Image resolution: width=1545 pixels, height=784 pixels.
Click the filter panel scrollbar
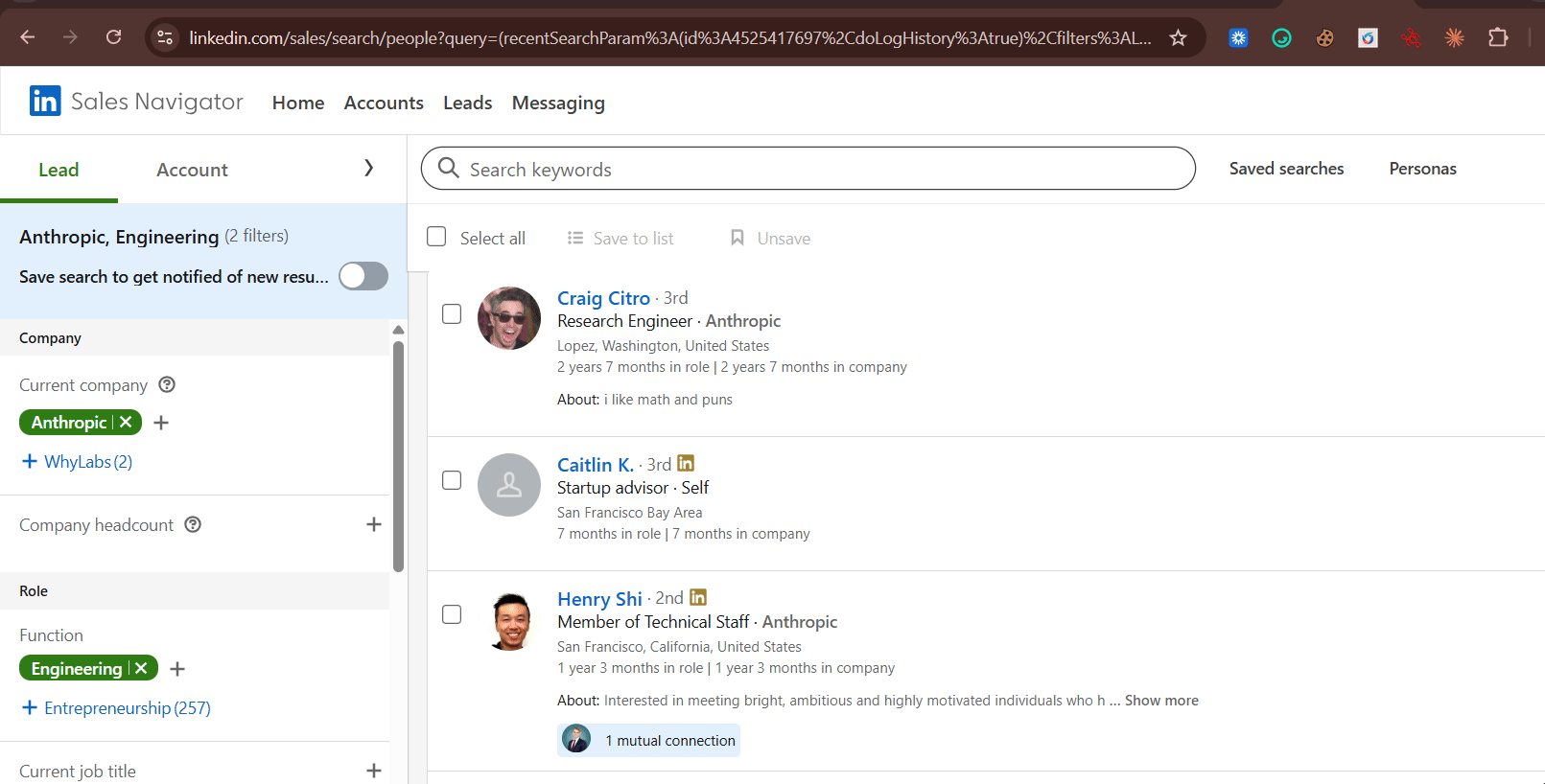pyautogui.click(x=398, y=456)
